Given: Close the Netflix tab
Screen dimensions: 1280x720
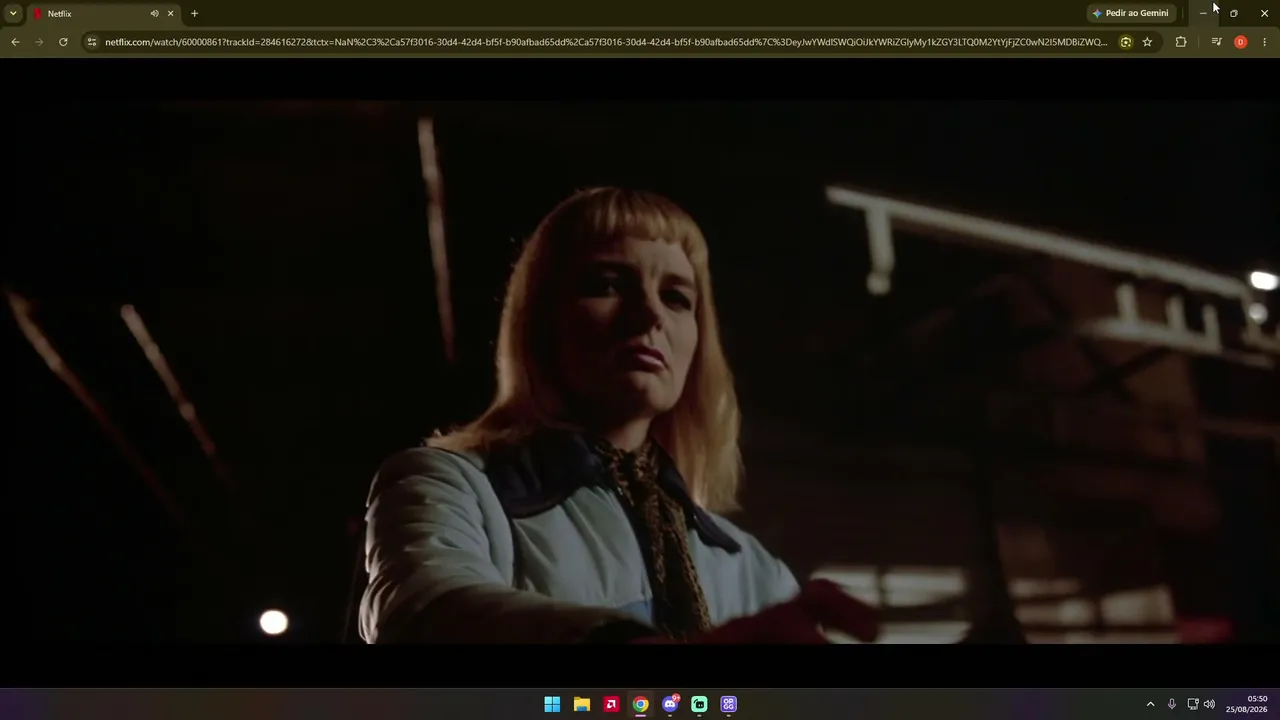Looking at the screenshot, I should (170, 13).
